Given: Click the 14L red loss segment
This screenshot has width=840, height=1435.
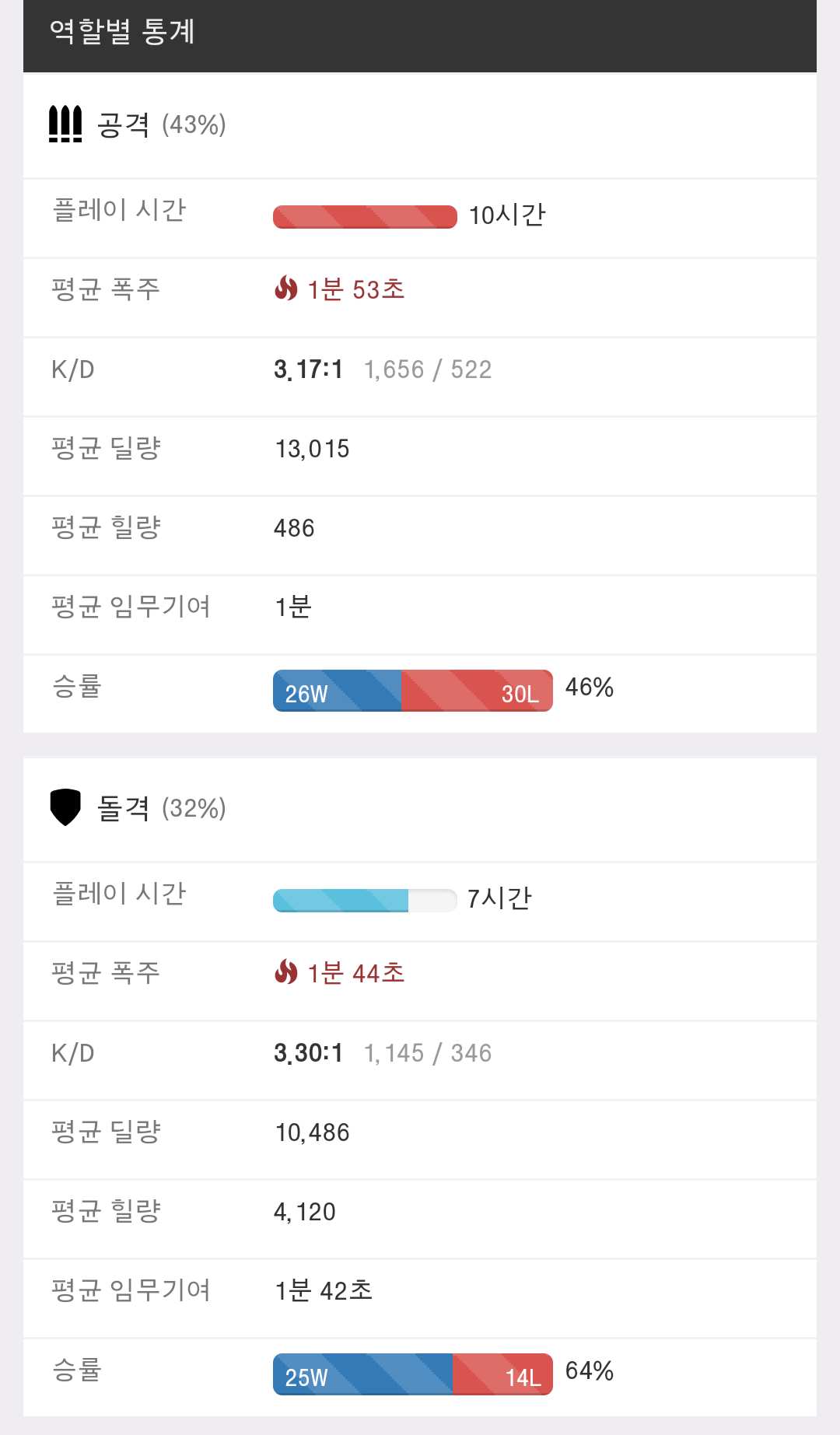Looking at the screenshot, I should pyautogui.click(x=502, y=1374).
